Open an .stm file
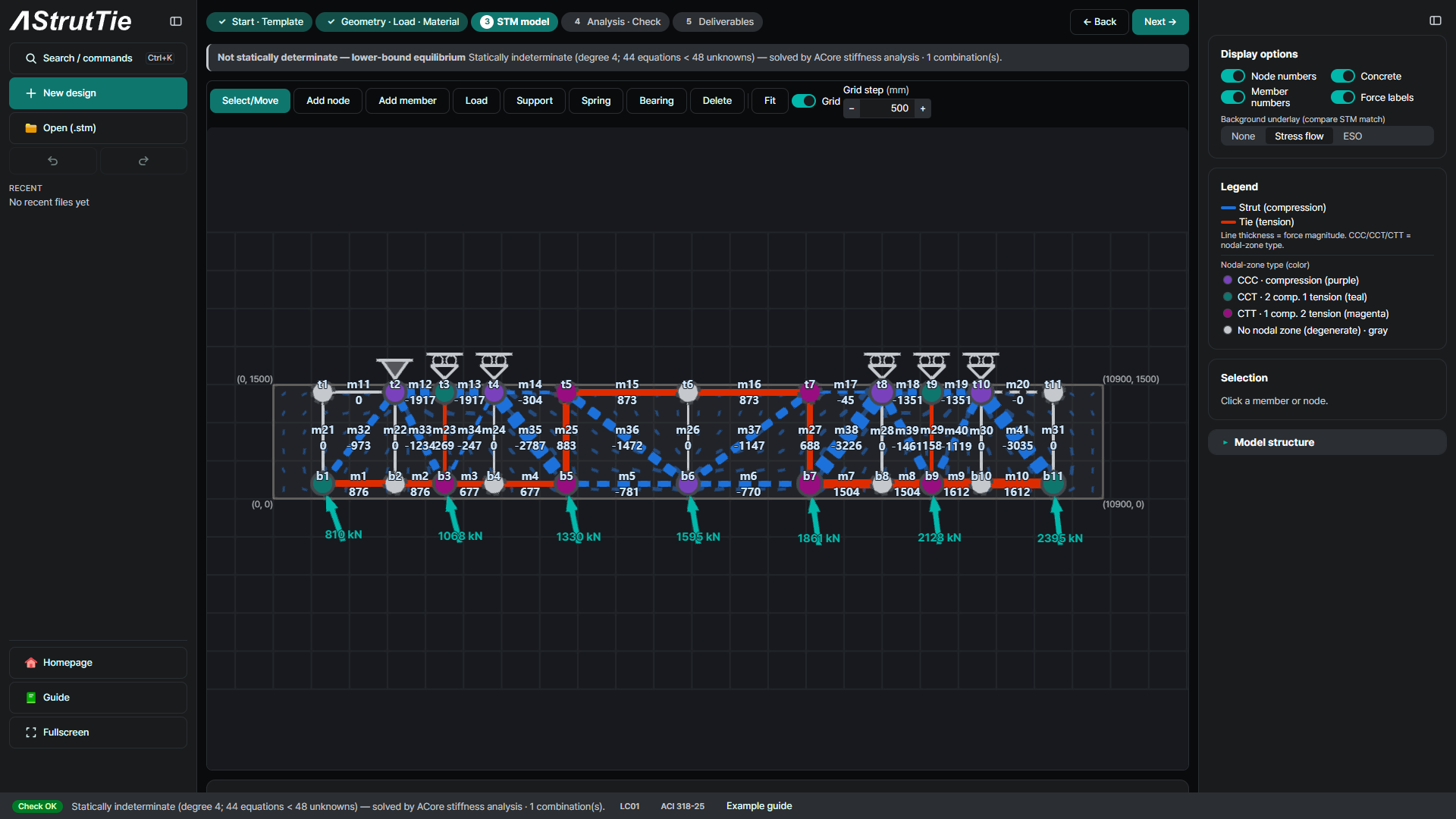The width and height of the screenshot is (1456, 819). coord(98,128)
